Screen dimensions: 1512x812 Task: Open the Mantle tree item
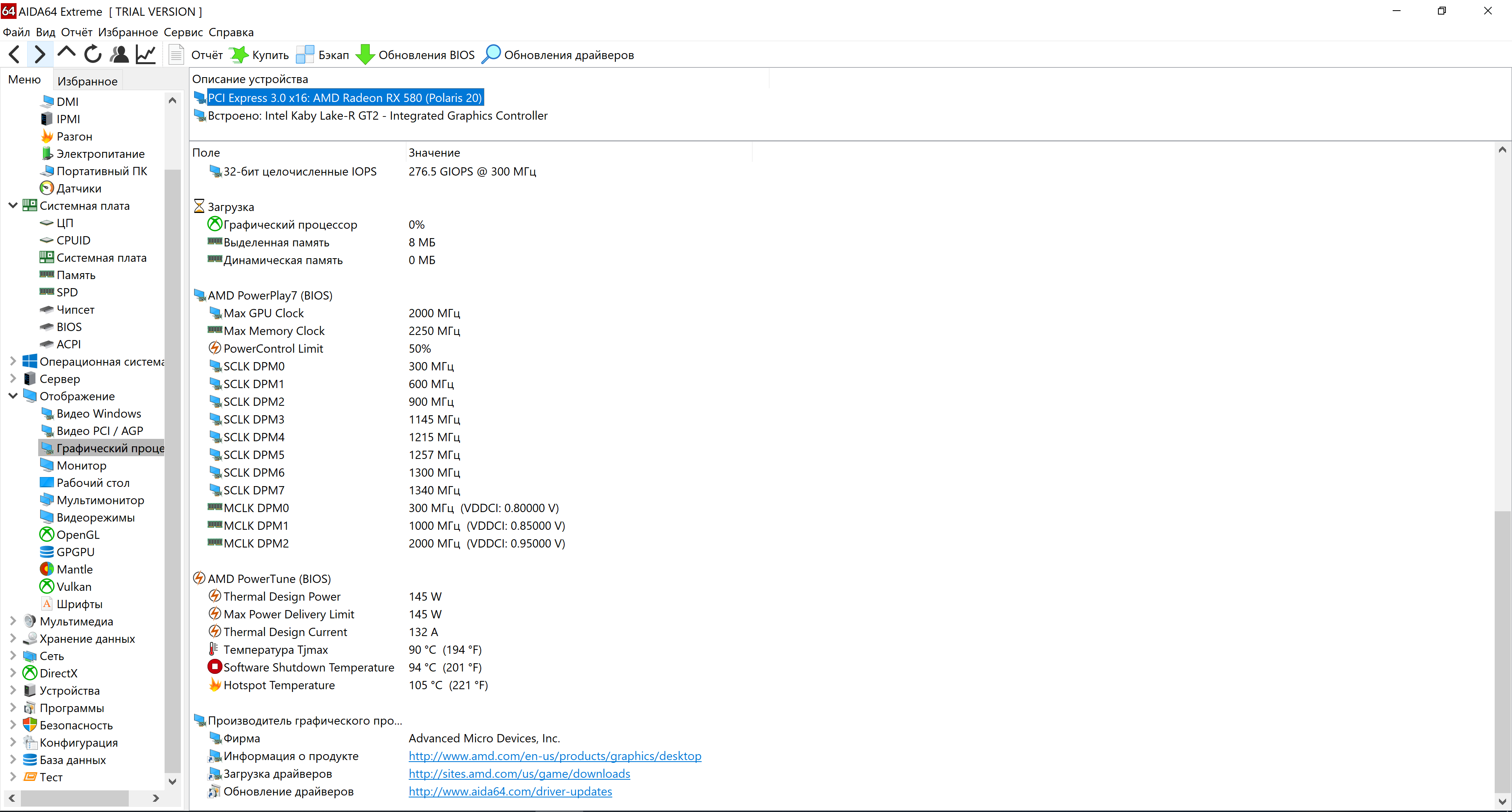67,569
